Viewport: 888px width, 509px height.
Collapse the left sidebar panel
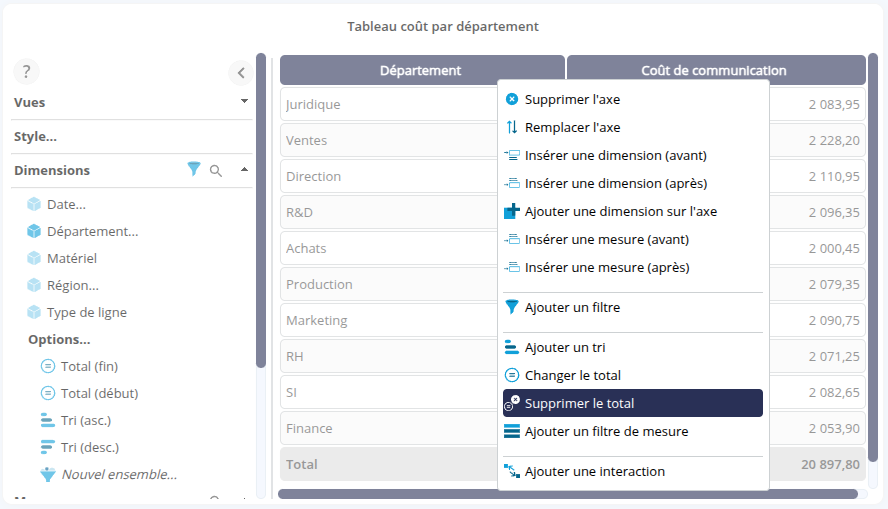[240, 72]
